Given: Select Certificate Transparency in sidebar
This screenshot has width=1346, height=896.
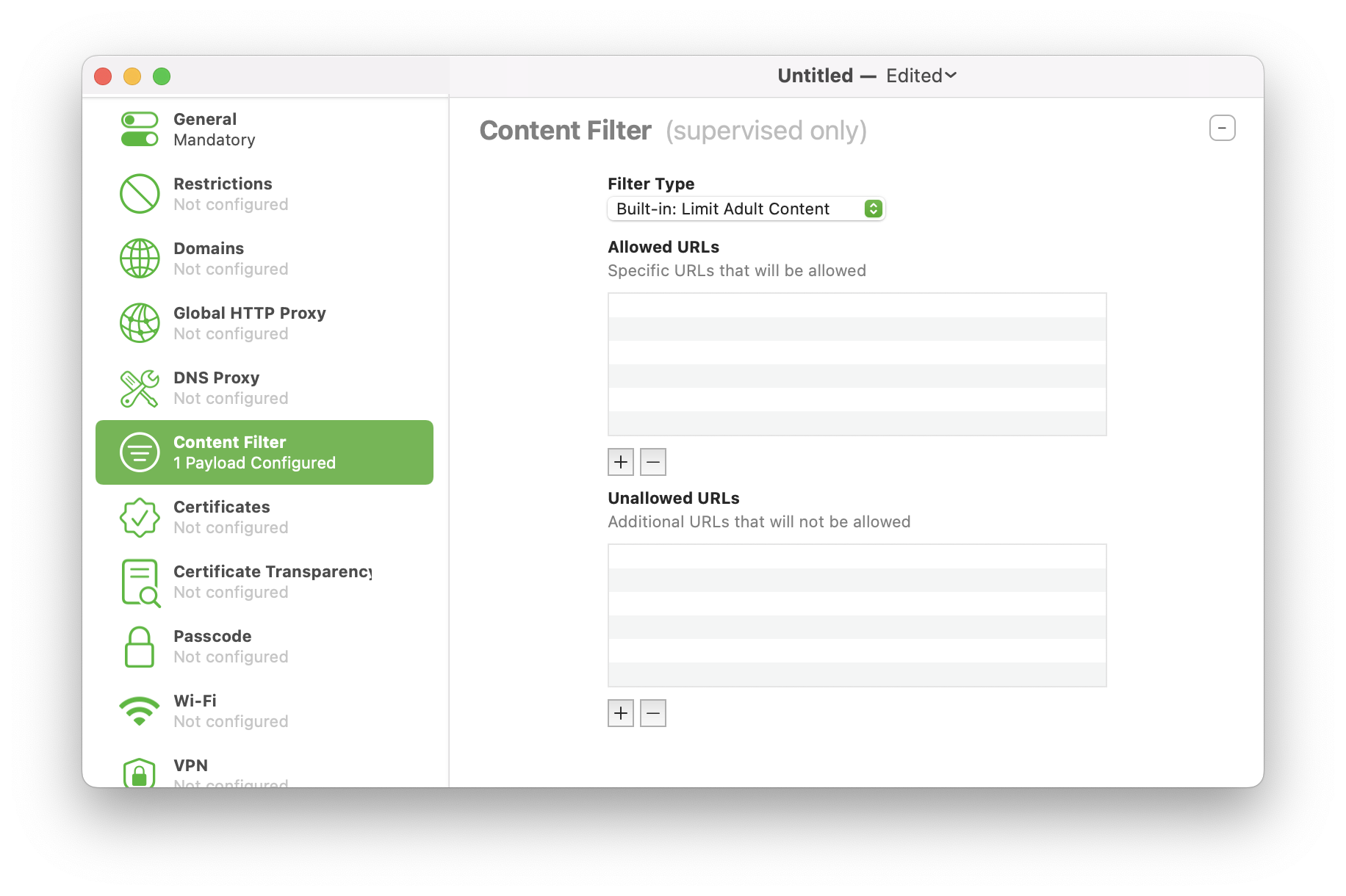Looking at the screenshot, I should 264,582.
